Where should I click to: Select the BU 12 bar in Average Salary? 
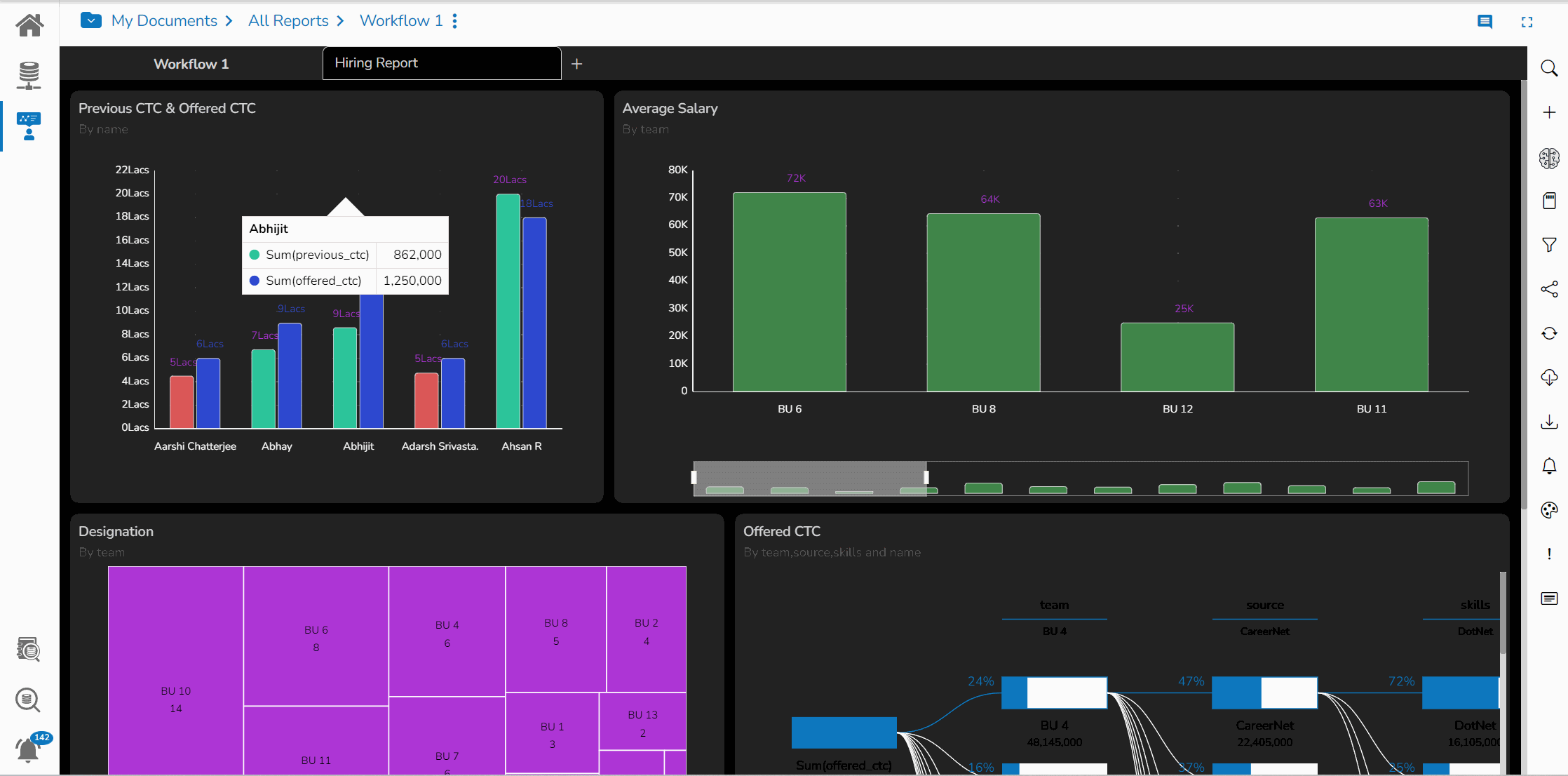pyautogui.click(x=1177, y=357)
